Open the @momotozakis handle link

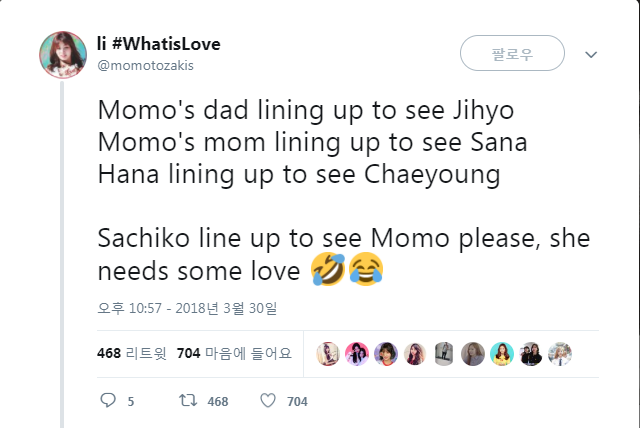tap(146, 64)
